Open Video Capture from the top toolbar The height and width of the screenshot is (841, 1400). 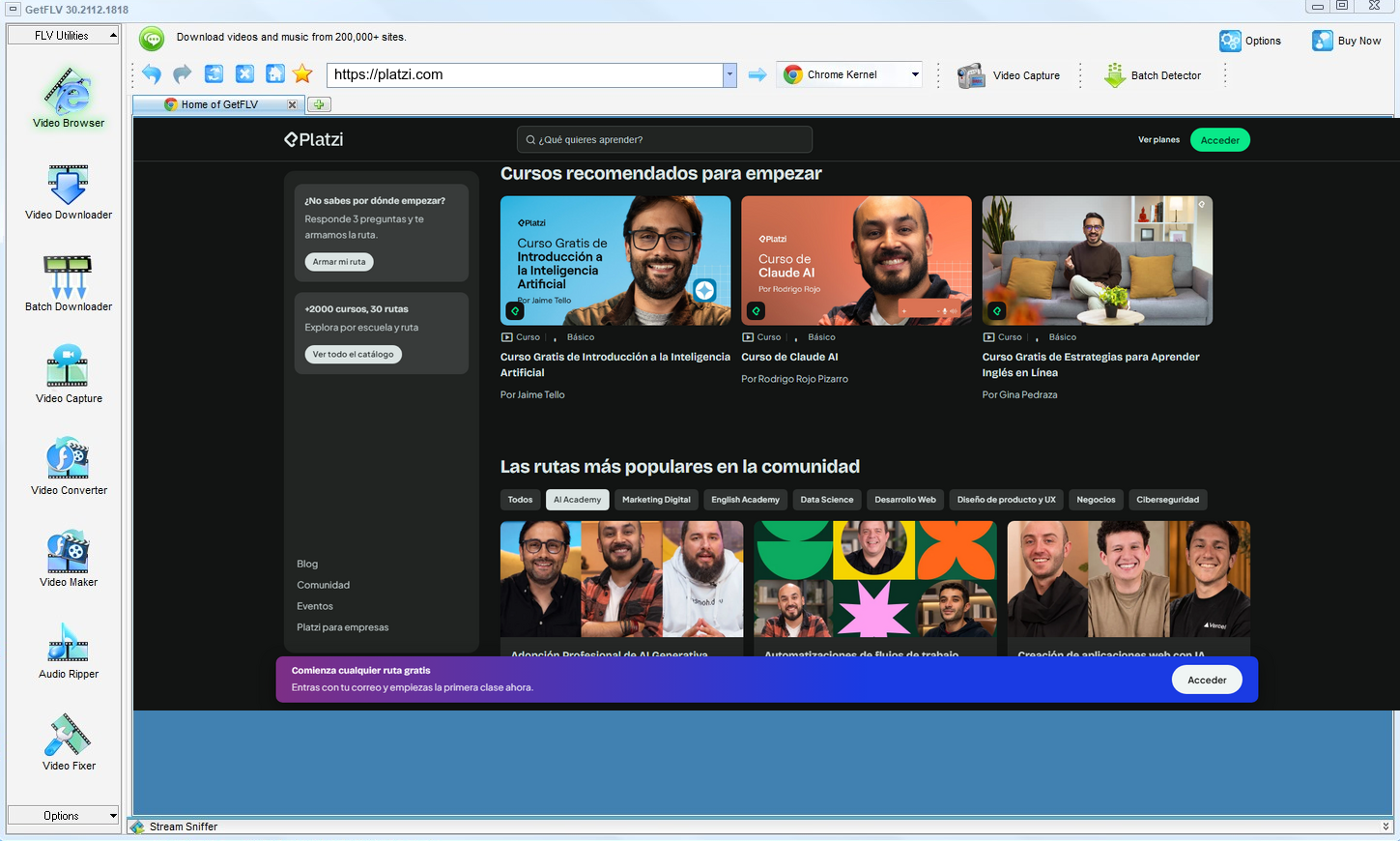click(x=1009, y=75)
